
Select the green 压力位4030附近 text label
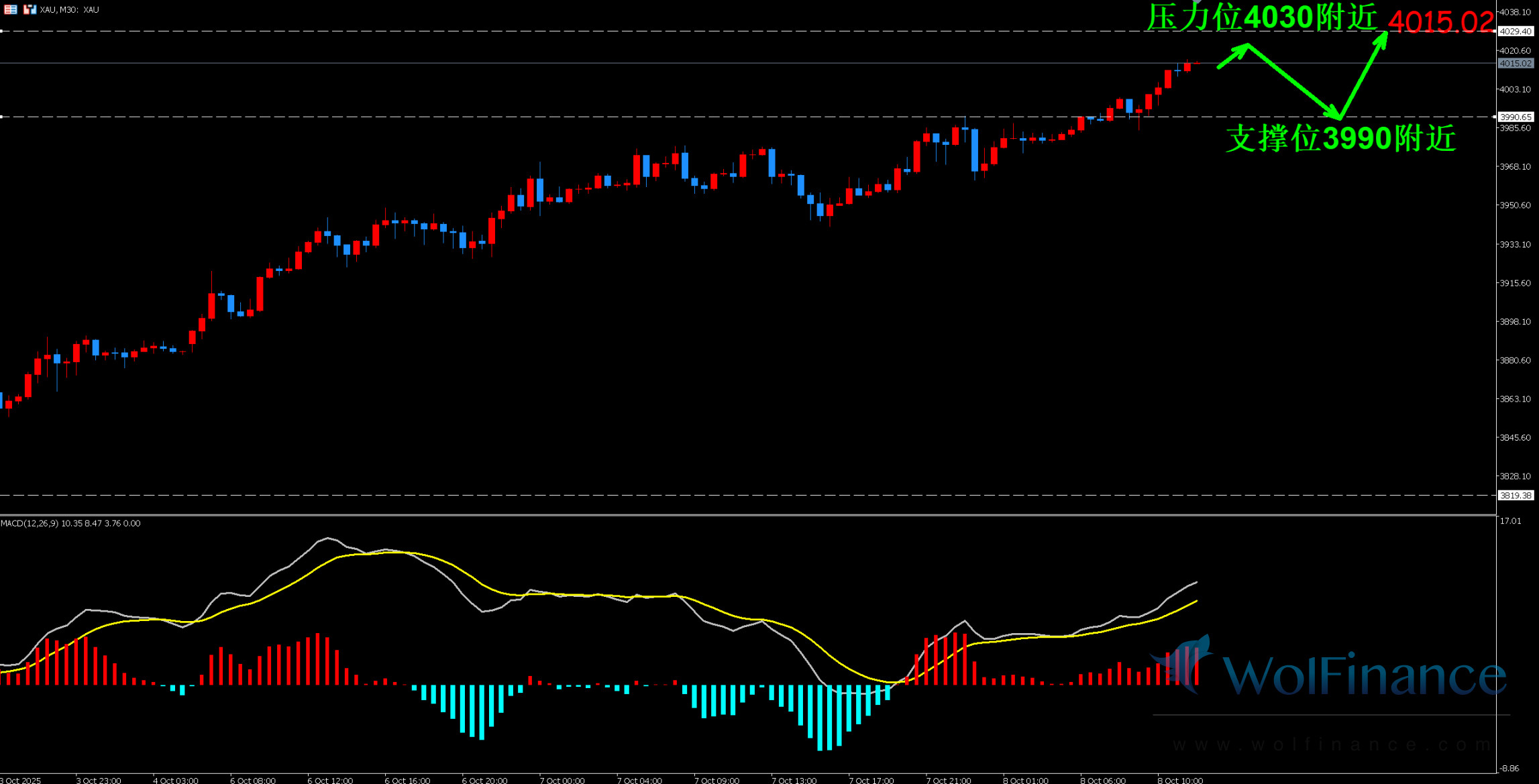click(1261, 17)
